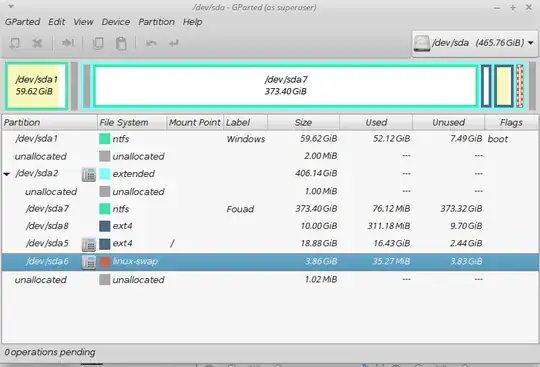
Task: Click the 373.32 GiB unused value
Action: 461,209
